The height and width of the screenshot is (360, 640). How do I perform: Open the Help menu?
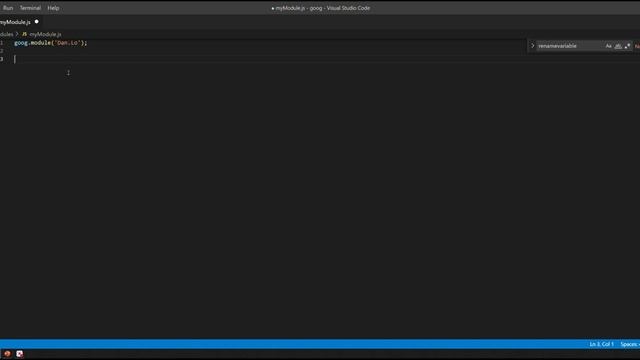point(53,8)
